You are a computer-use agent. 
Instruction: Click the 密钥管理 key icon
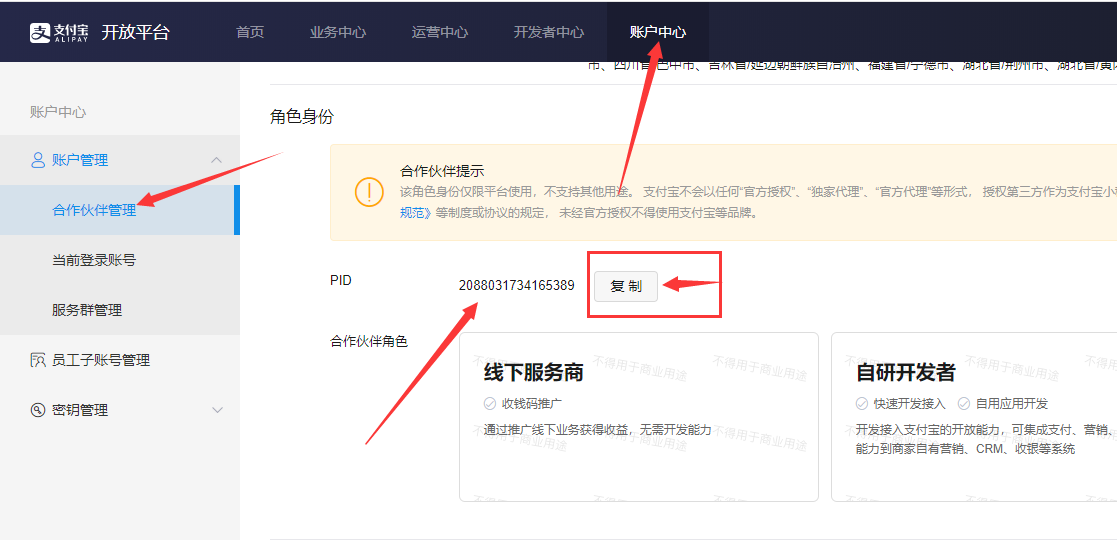[38, 410]
